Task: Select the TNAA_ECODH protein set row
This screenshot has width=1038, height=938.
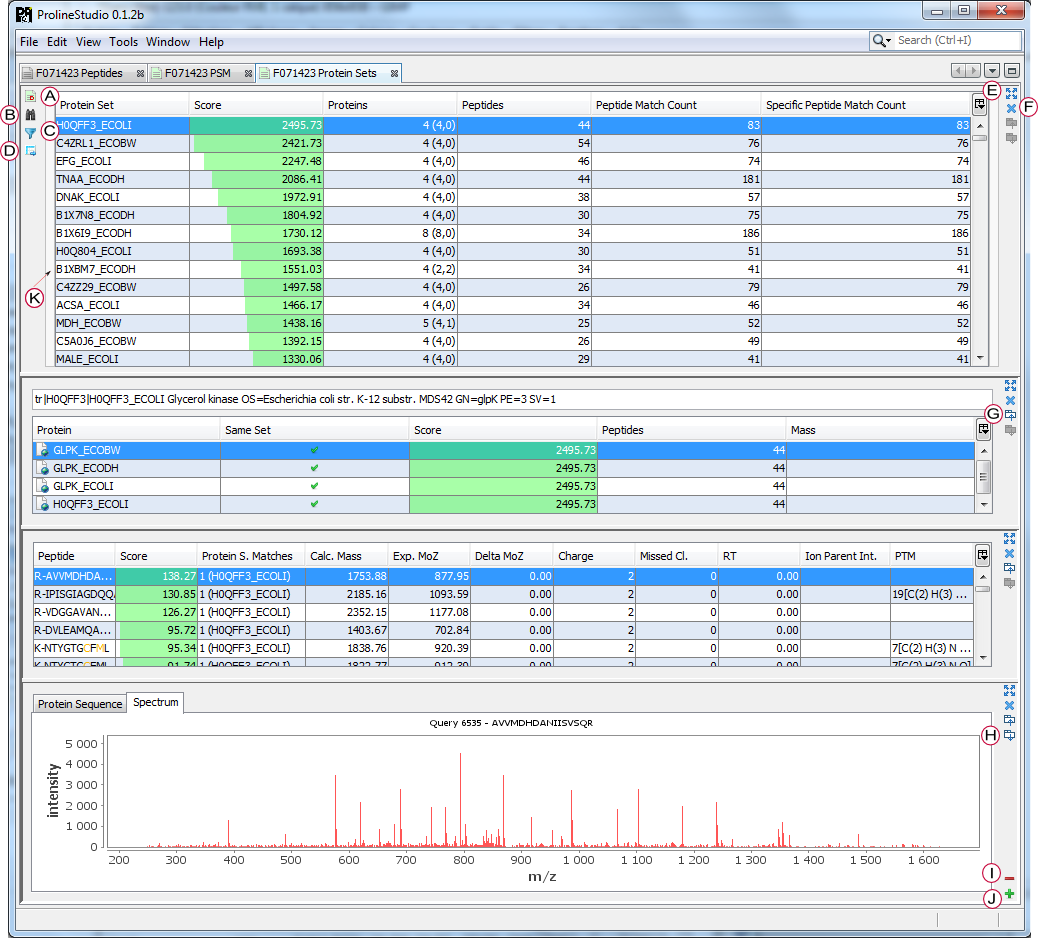Action: [x=120, y=179]
